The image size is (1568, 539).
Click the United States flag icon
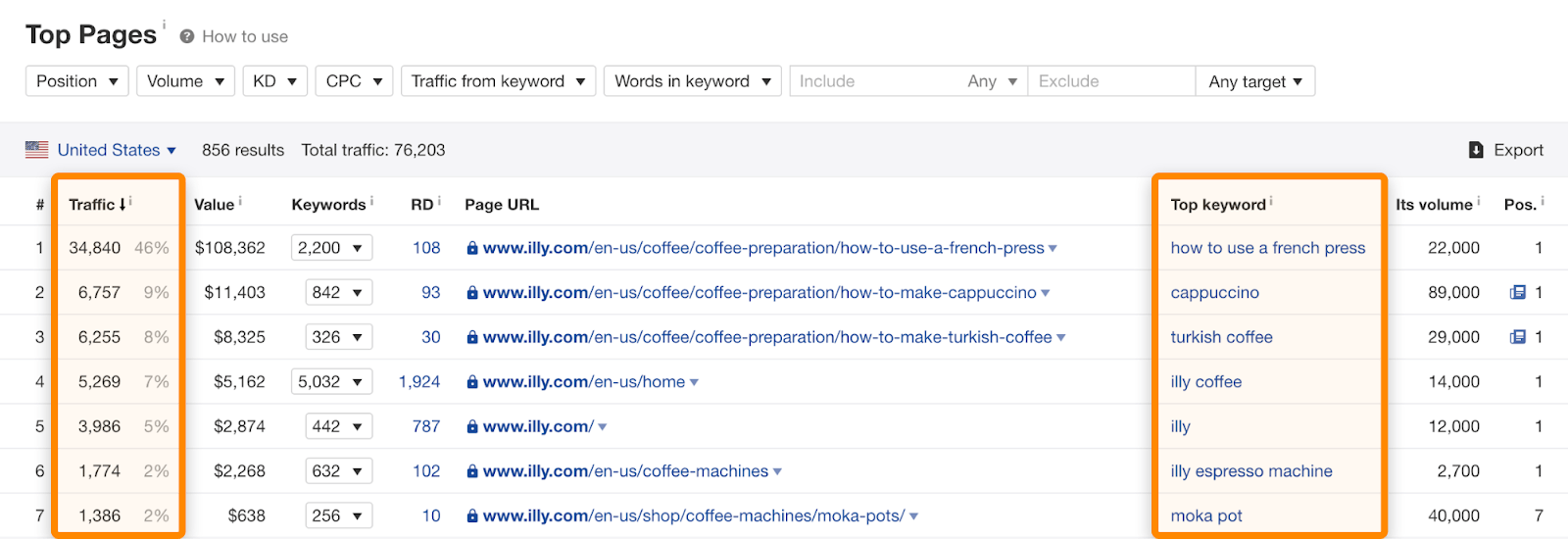(37, 150)
